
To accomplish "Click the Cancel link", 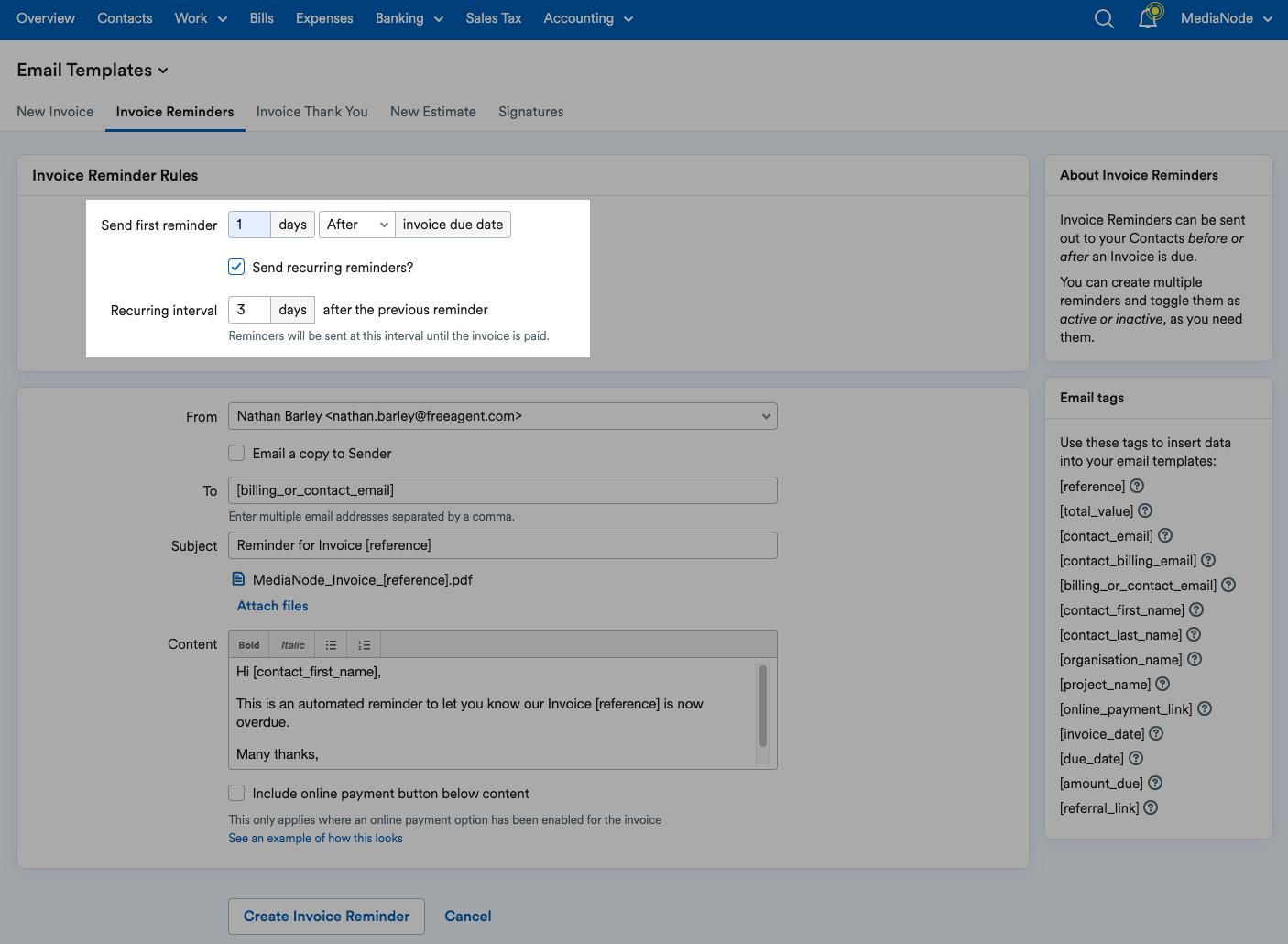I will 468,917.
